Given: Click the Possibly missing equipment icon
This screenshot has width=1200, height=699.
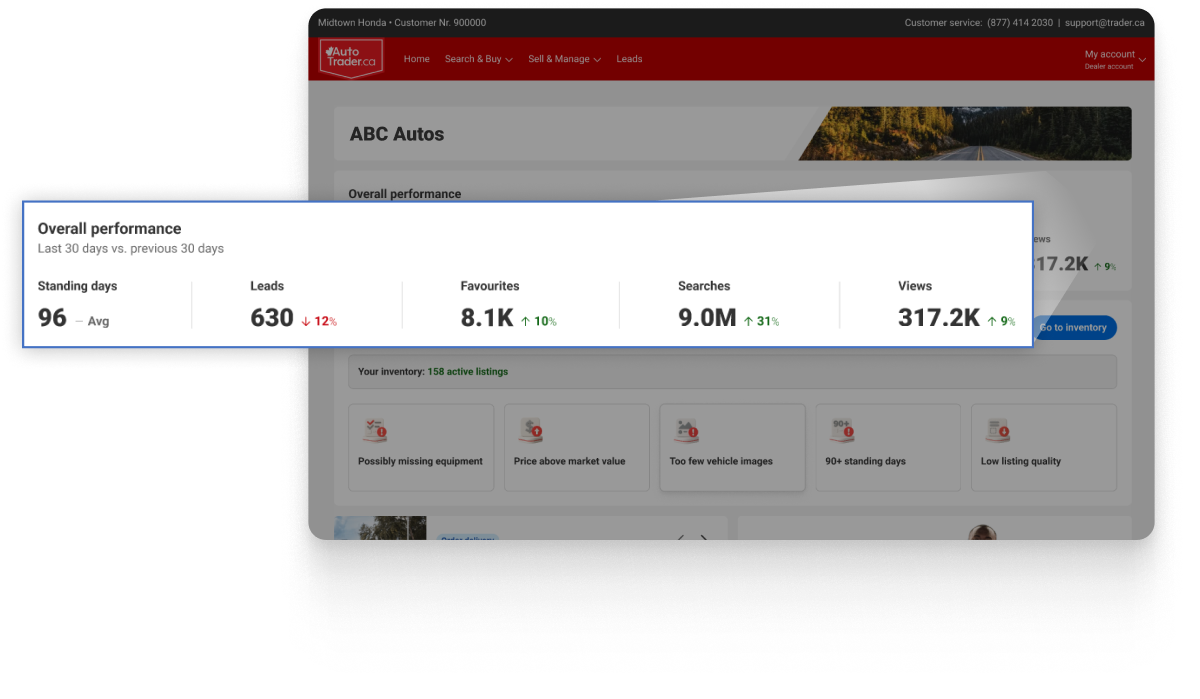Looking at the screenshot, I should point(374,431).
